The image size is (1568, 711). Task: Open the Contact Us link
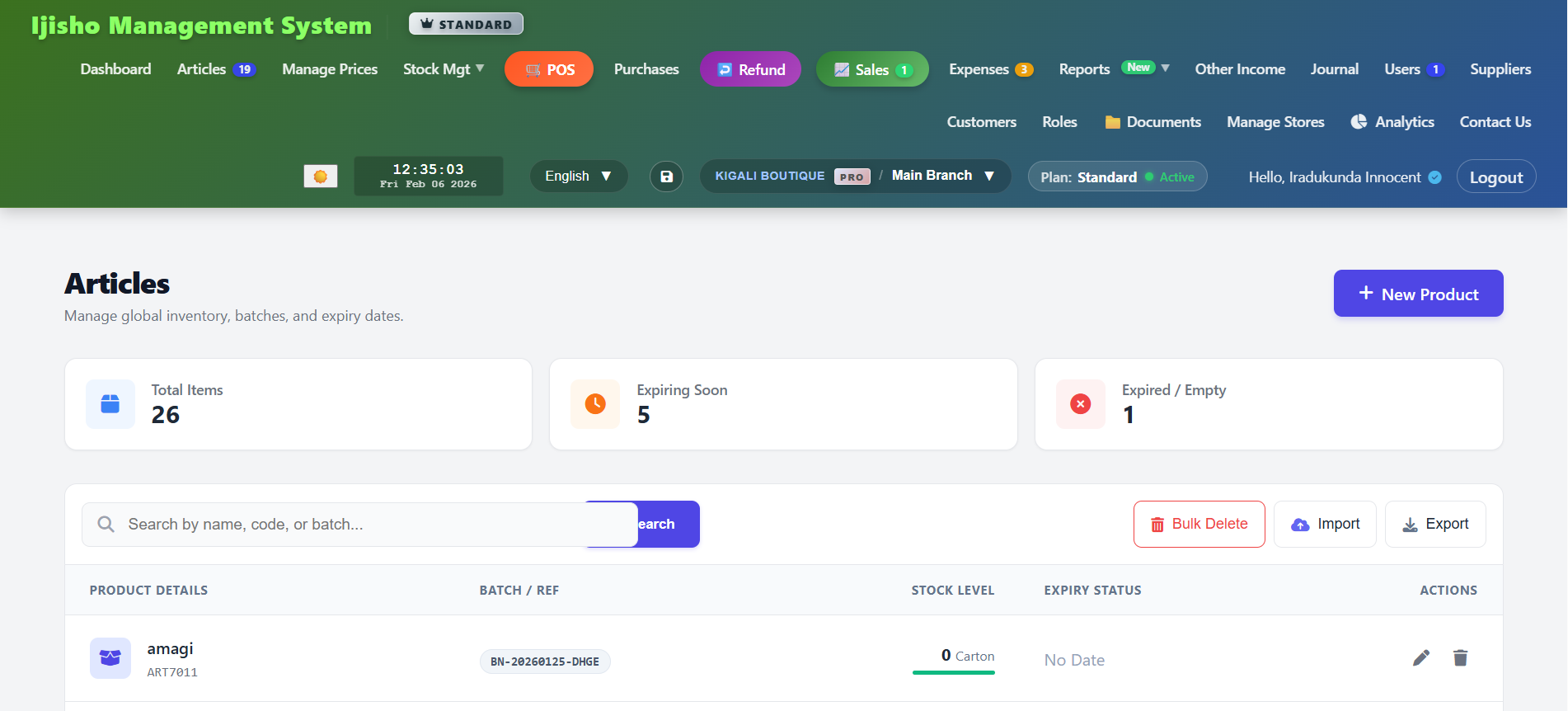(x=1495, y=122)
